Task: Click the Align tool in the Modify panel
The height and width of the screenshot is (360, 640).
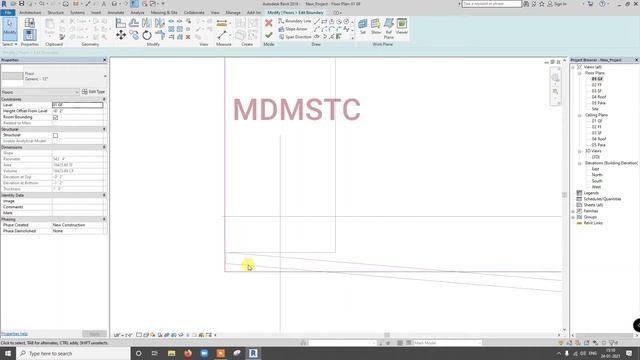Action: pos(121,23)
